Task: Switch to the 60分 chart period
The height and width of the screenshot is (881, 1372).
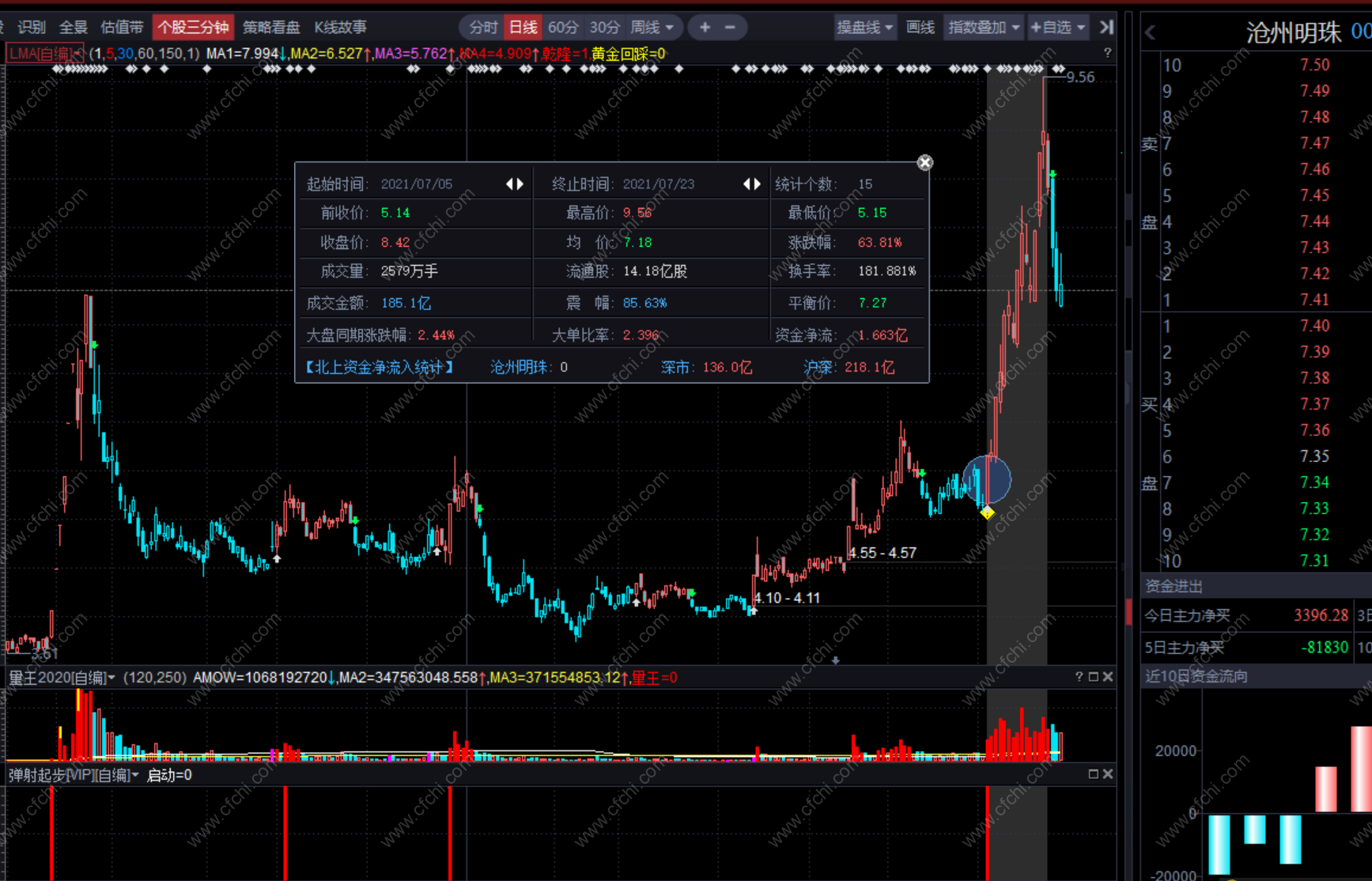Action: point(563,27)
